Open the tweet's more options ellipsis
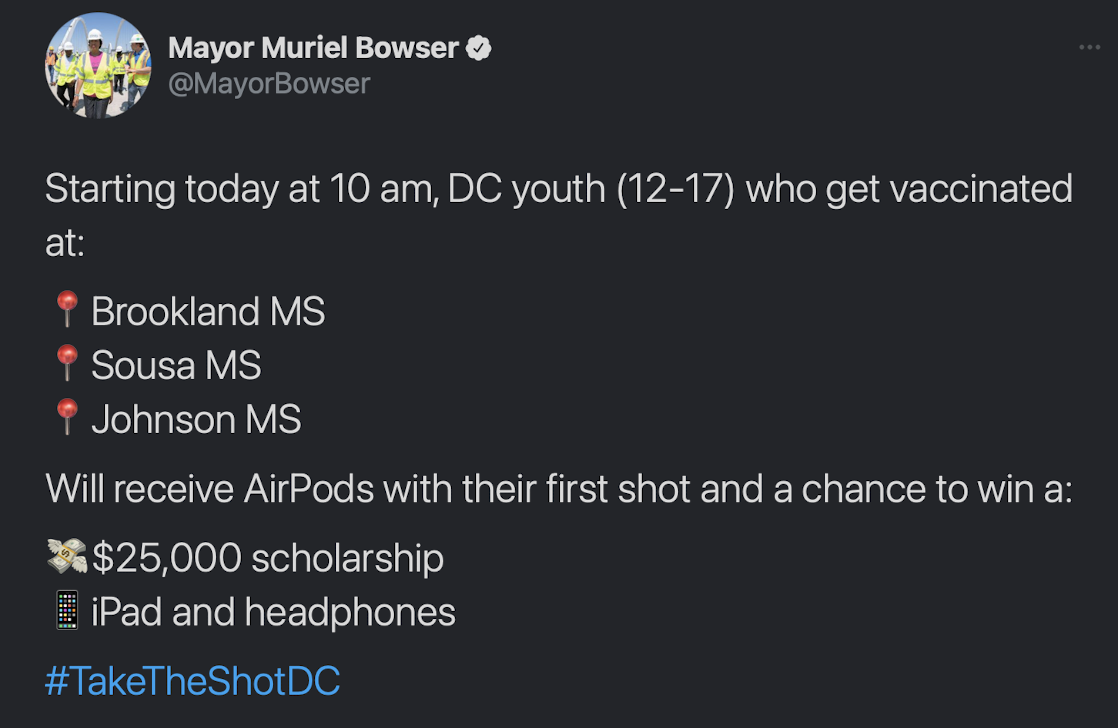Screen dimensions: 1118x728 point(1089,48)
